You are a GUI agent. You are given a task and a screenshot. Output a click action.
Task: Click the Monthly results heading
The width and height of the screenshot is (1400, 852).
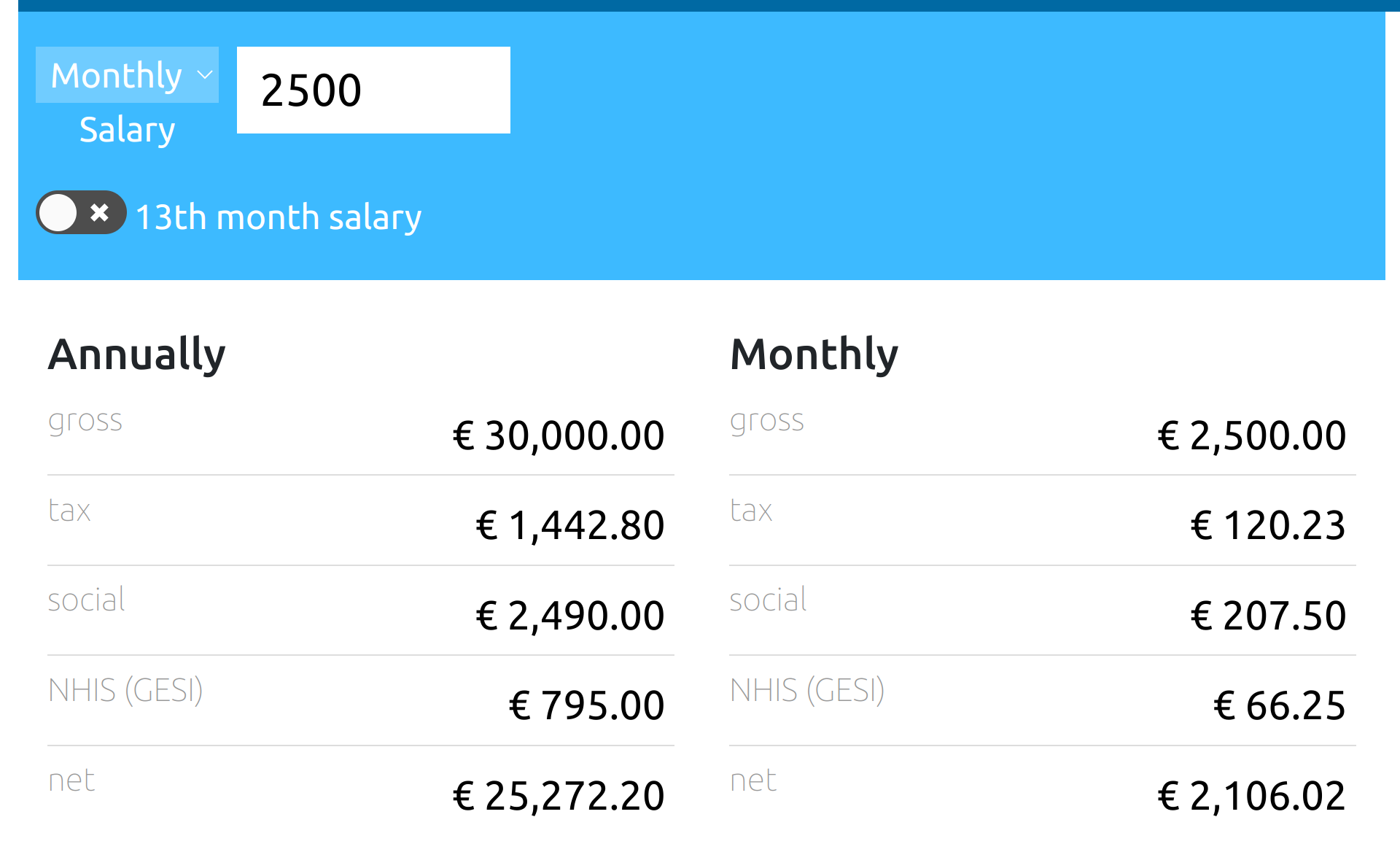[x=814, y=355]
